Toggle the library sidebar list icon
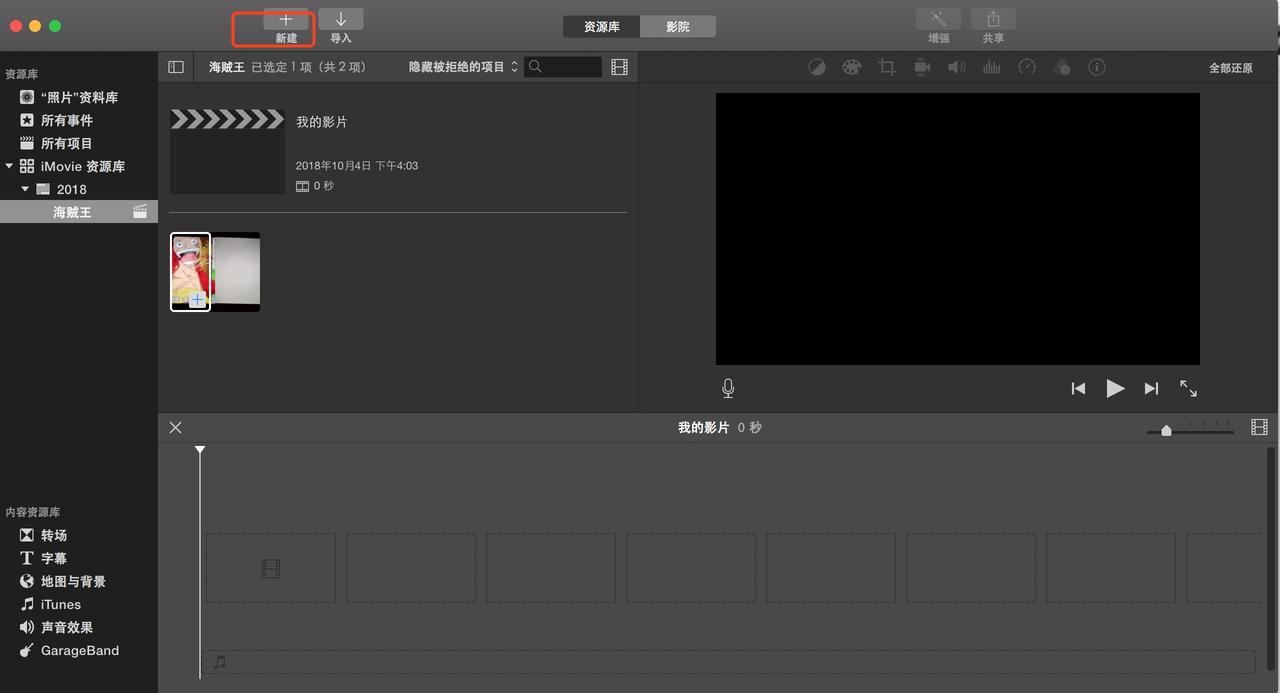This screenshot has height=693, width=1280. [176, 67]
